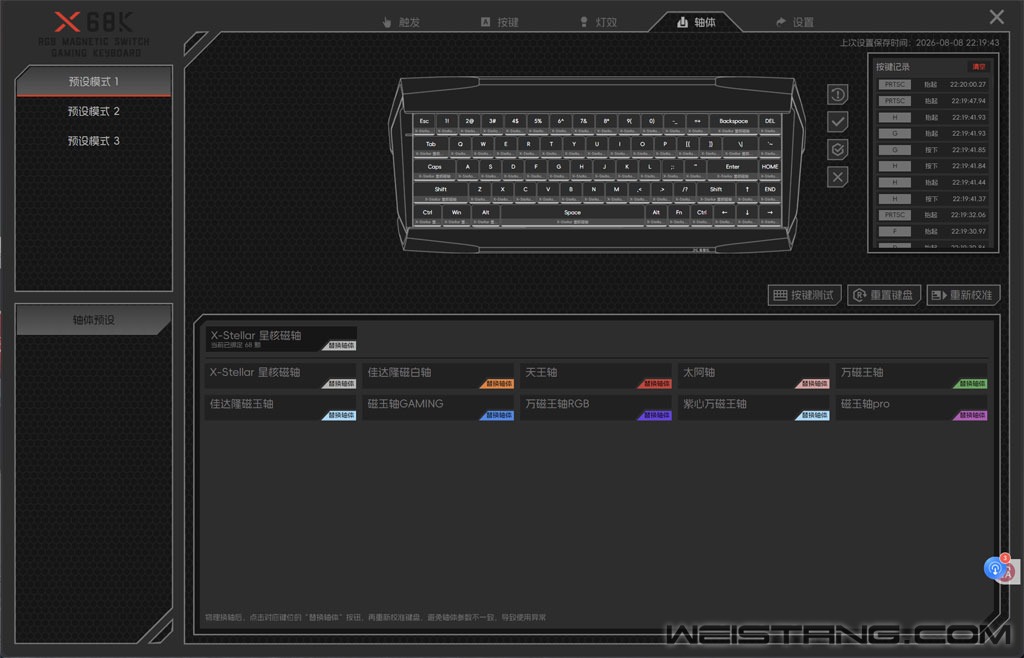Viewport: 1024px width, 658px height.
Task: Click the up arrow key on keyboard diagram
Action: pyautogui.click(x=747, y=192)
